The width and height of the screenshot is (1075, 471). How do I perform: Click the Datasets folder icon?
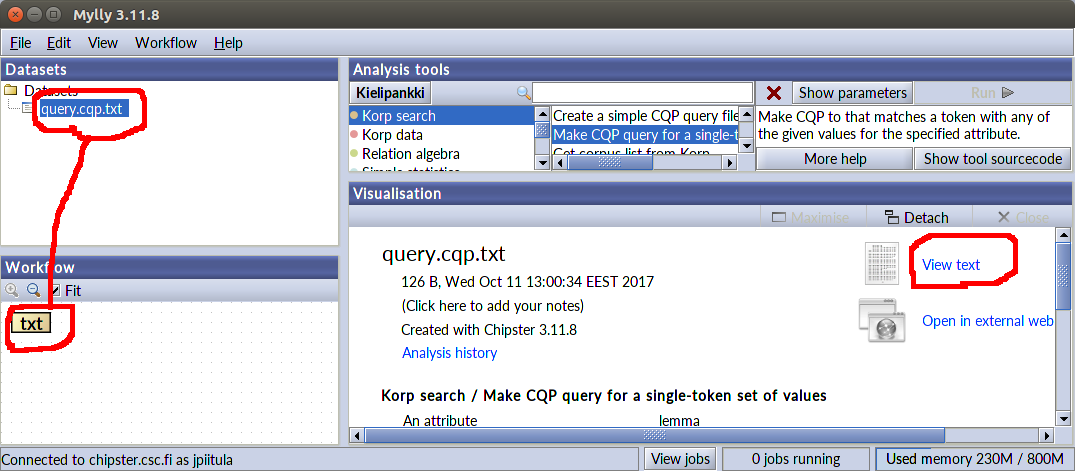click(11, 90)
